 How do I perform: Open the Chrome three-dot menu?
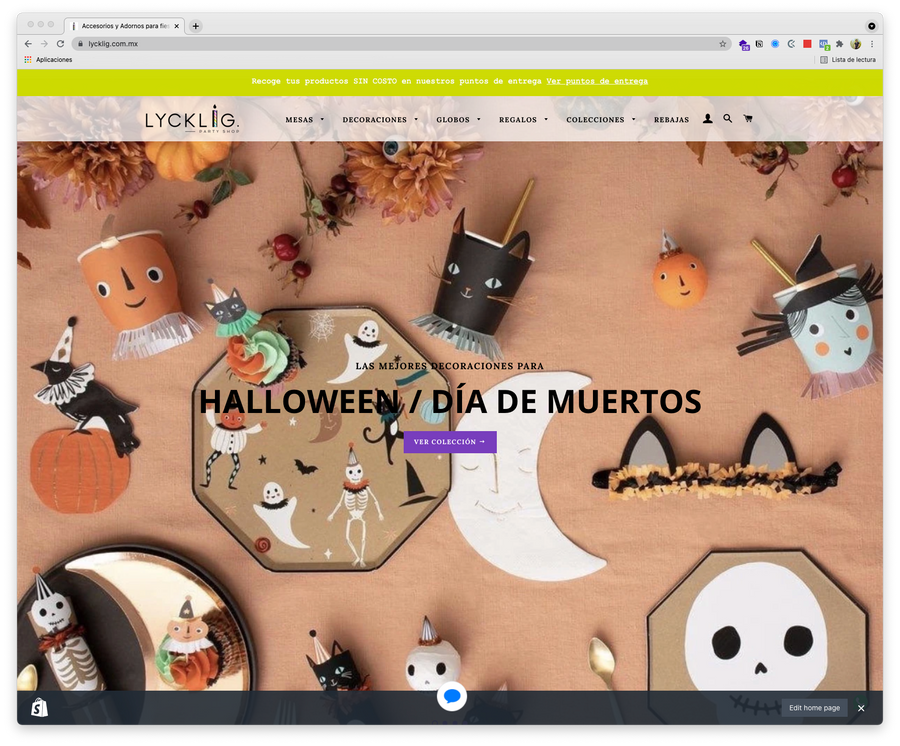(x=872, y=44)
